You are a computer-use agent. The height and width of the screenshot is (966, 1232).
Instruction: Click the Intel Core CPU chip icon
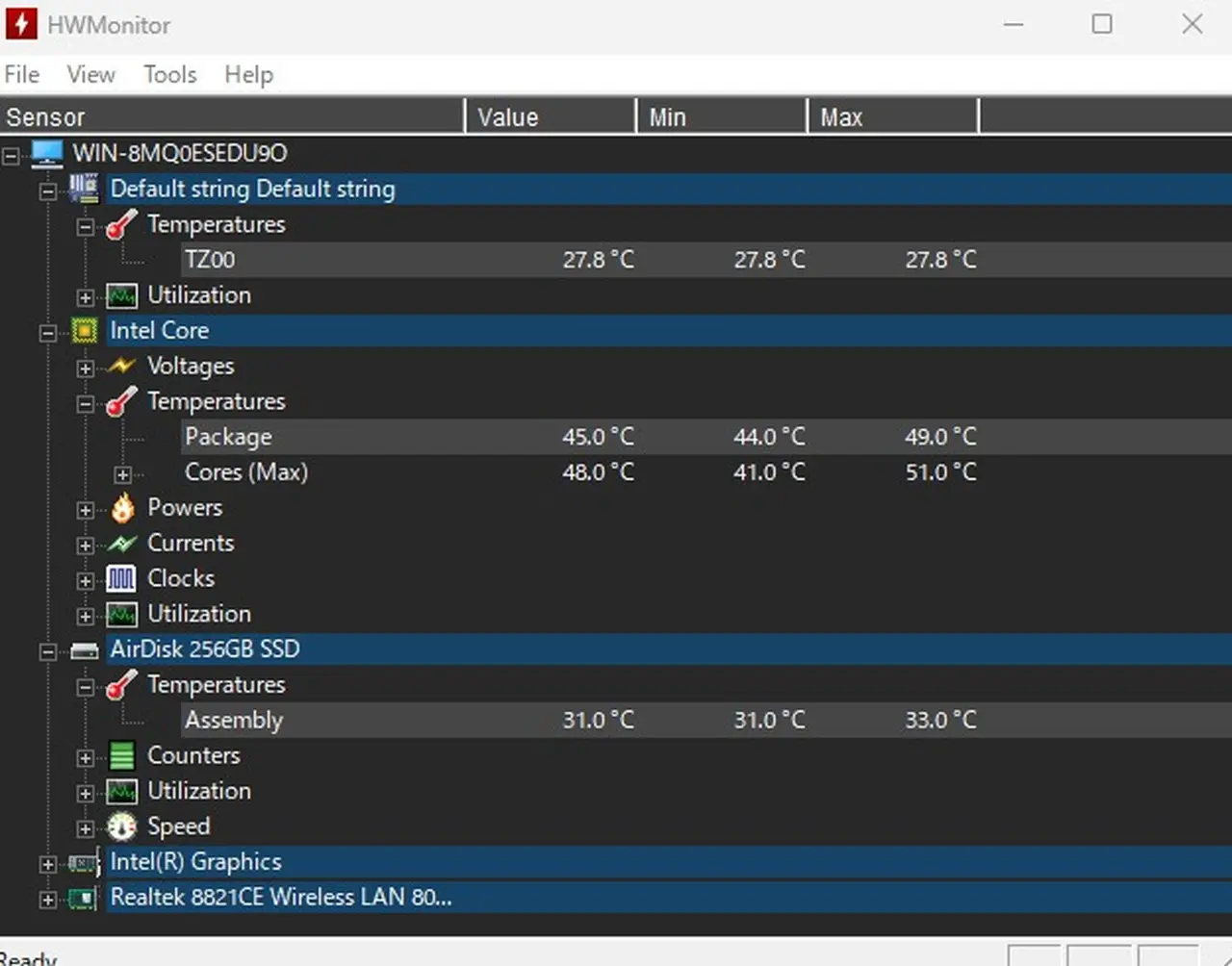tap(85, 331)
